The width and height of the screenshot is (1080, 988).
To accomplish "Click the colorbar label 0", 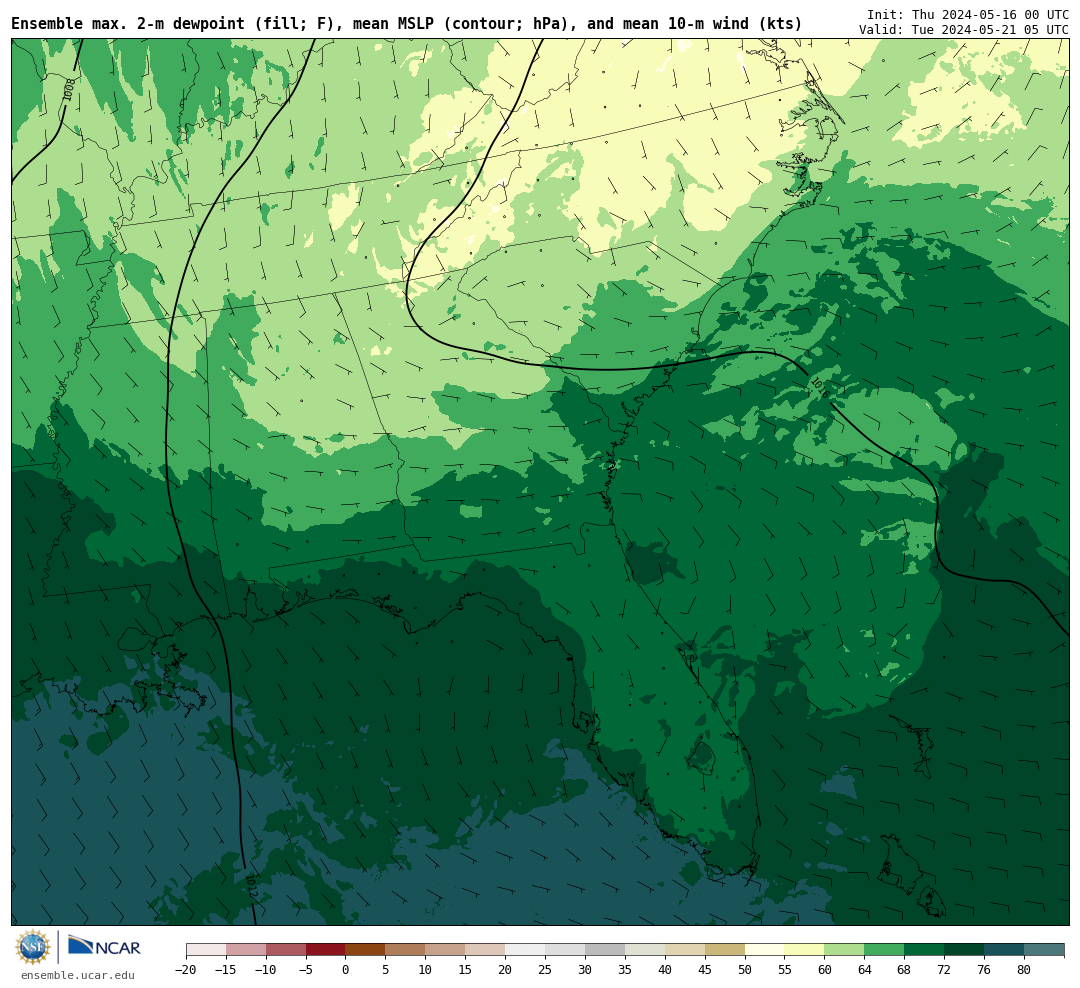I will (x=346, y=970).
